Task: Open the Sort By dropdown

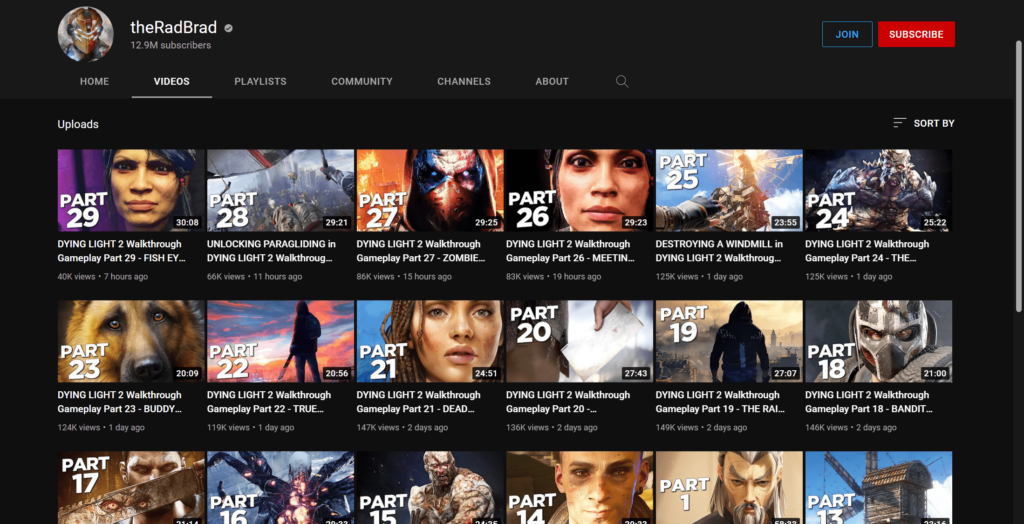Action: 923,123
